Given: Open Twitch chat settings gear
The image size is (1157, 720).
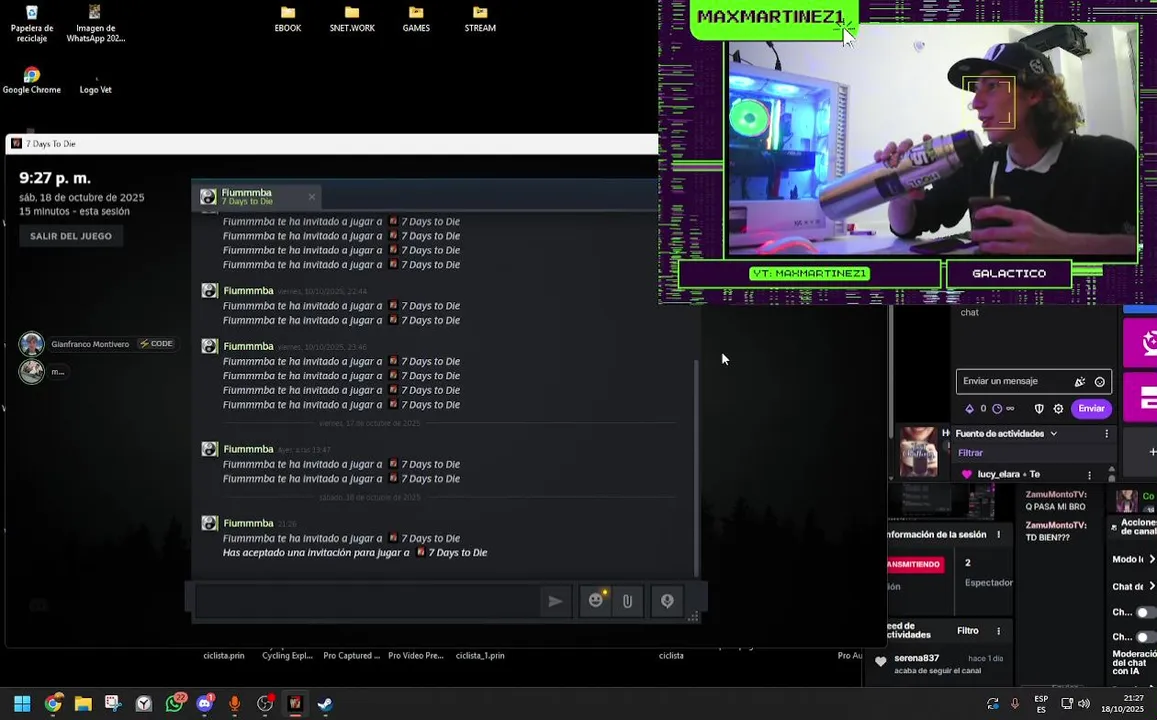Looking at the screenshot, I should point(1058,409).
